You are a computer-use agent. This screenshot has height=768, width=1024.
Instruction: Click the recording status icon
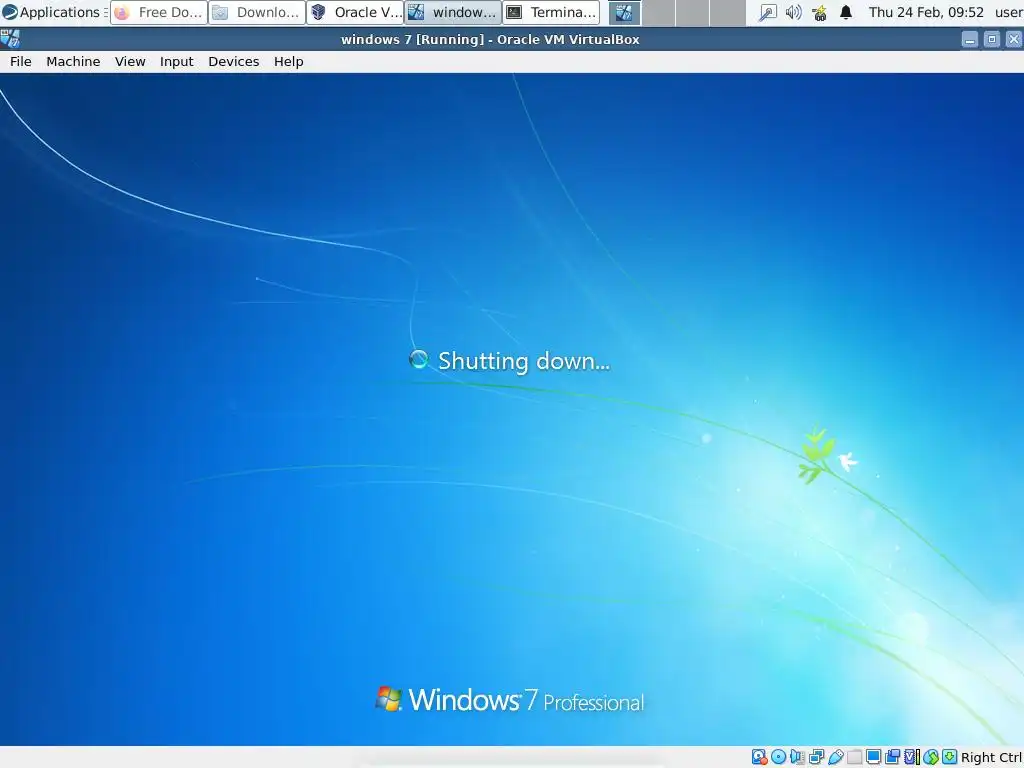tap(892, 757)
